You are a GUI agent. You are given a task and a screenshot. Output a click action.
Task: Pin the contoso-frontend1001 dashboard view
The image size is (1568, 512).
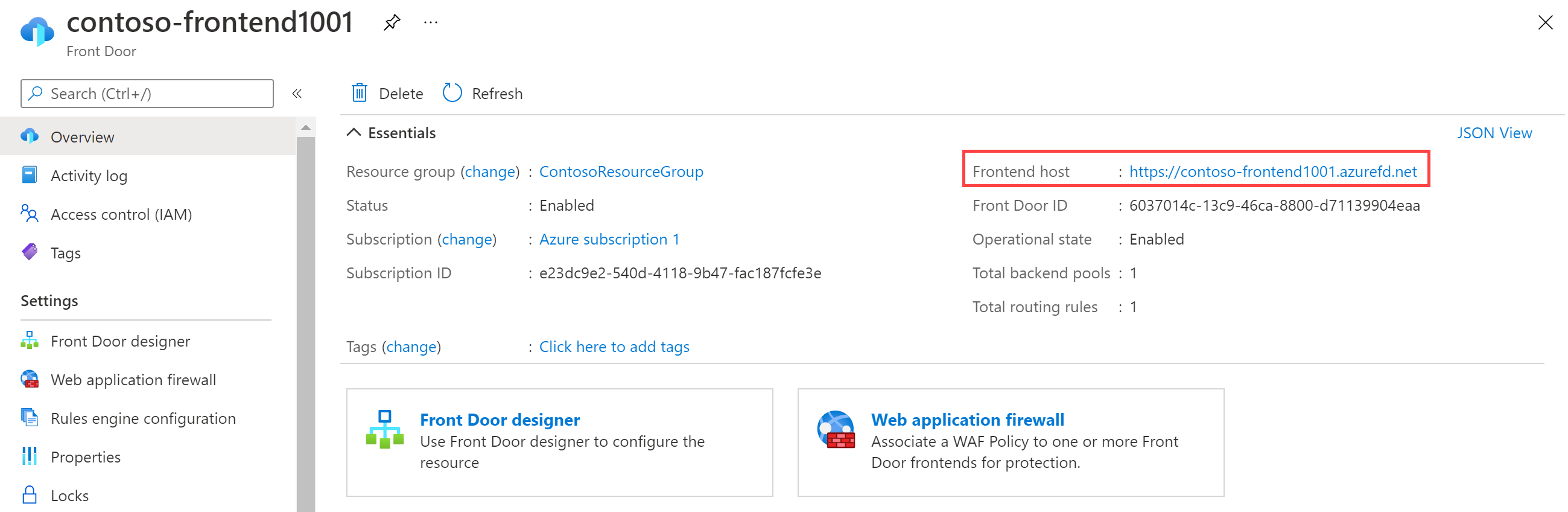point(392,22)
